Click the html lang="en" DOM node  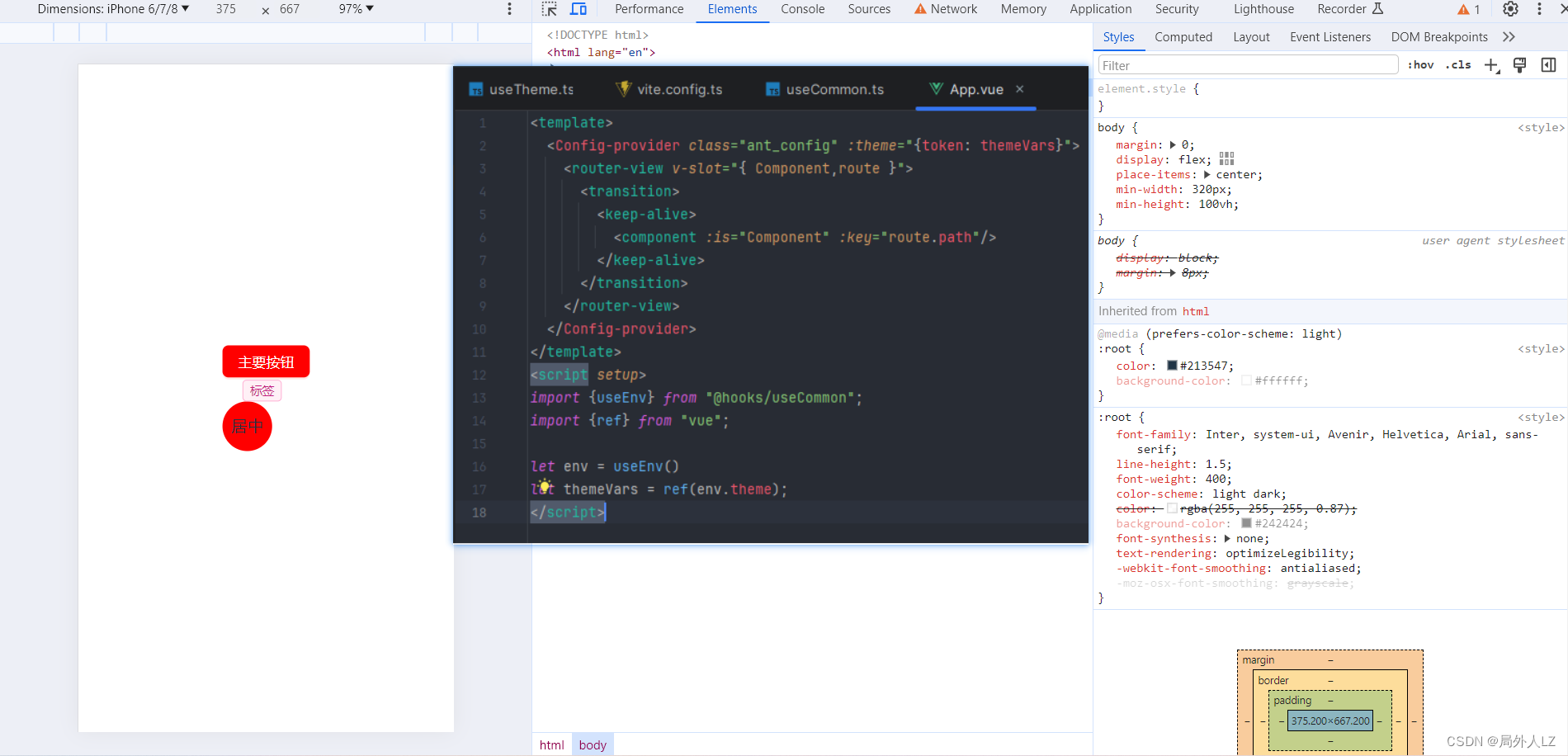(601, 52)
